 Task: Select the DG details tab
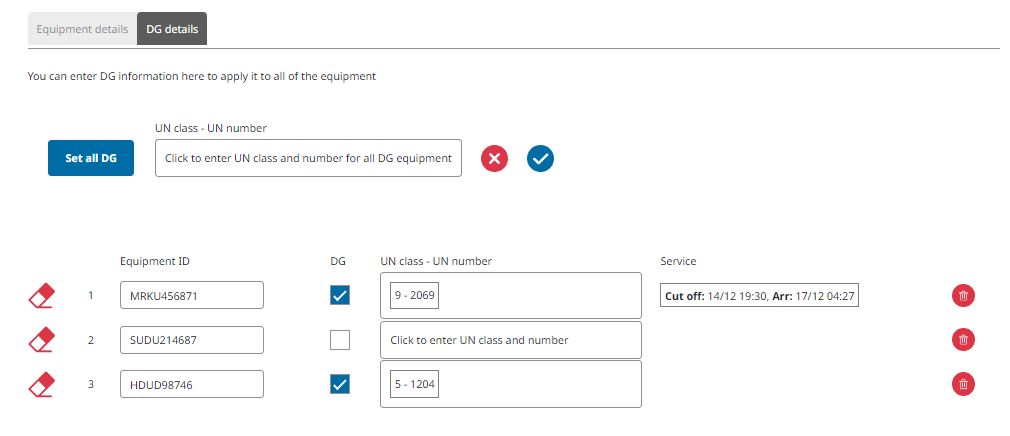pyautogui.click(x=172, y=29)
